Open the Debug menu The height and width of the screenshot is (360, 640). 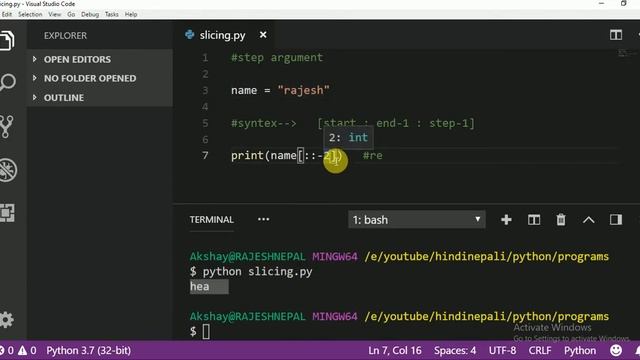pyautogui.click(x=90, y=14)
